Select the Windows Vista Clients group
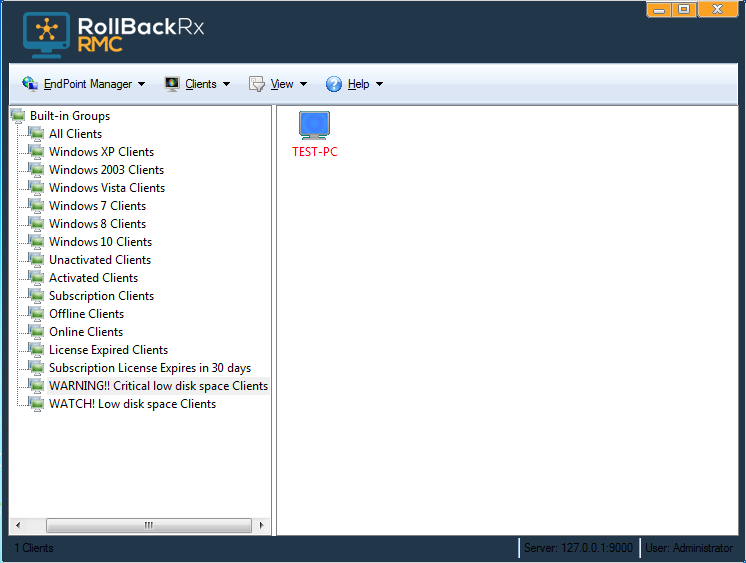This screenshot has width=746, height=563. click(x=107, y=188)
